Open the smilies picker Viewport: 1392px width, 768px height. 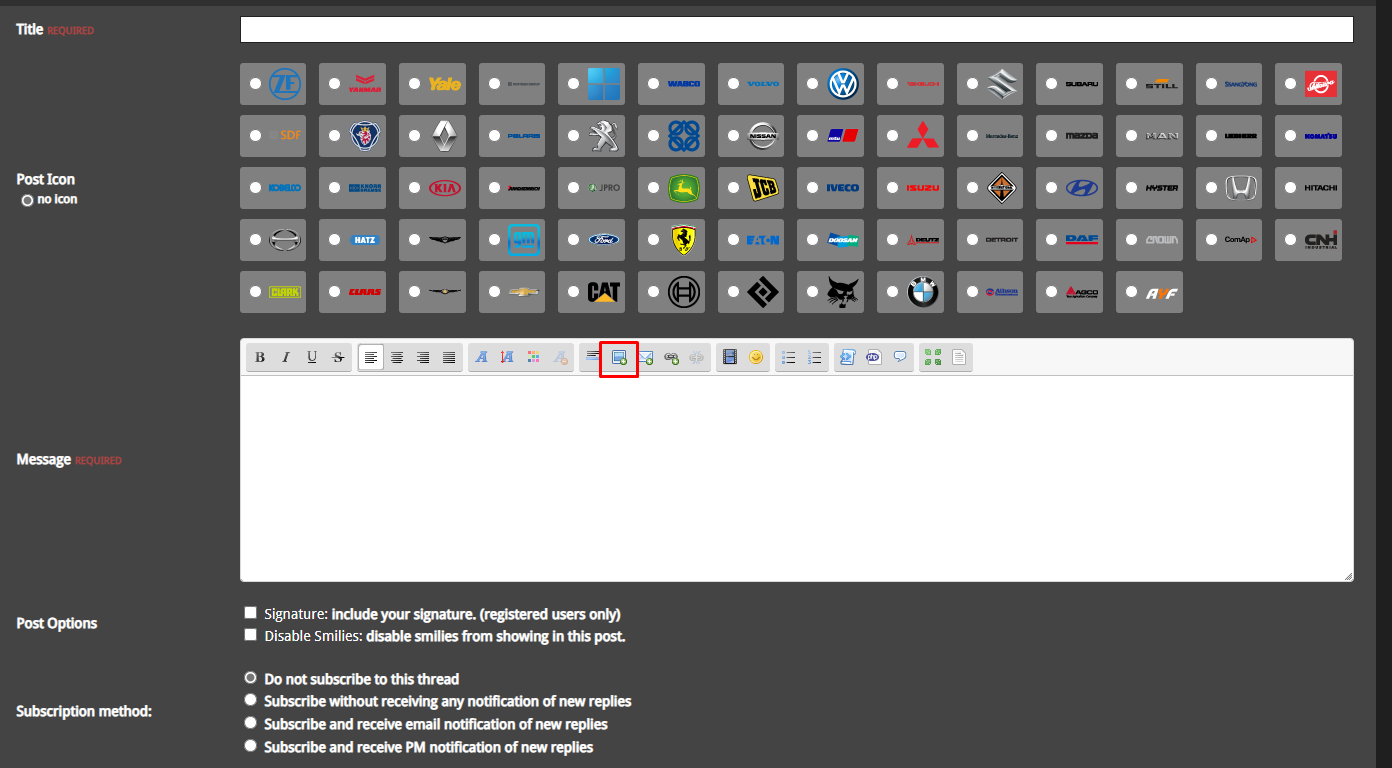pos(756,357)
